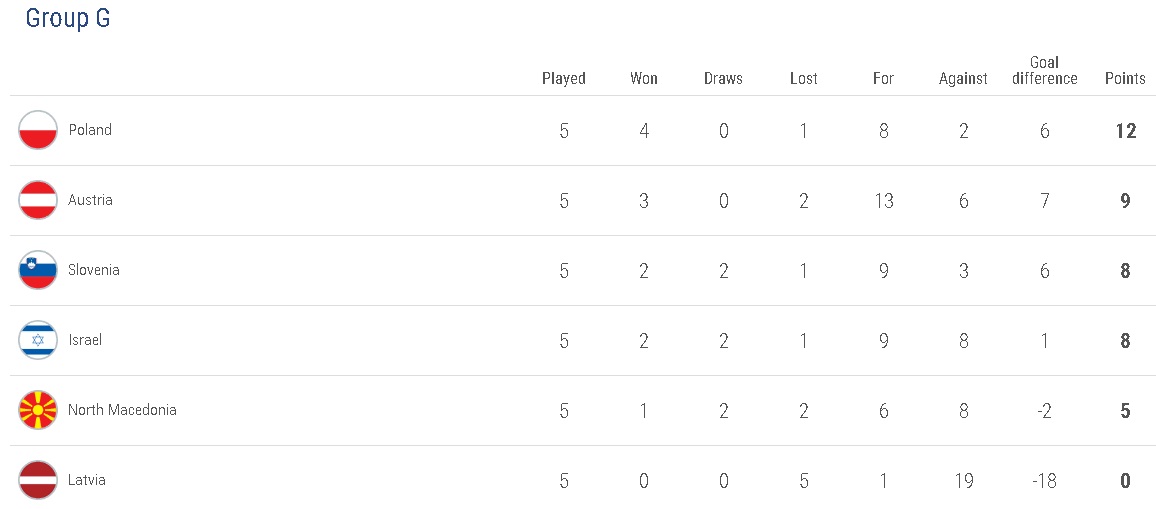Select the Israel team name

[x=85, y=340]
